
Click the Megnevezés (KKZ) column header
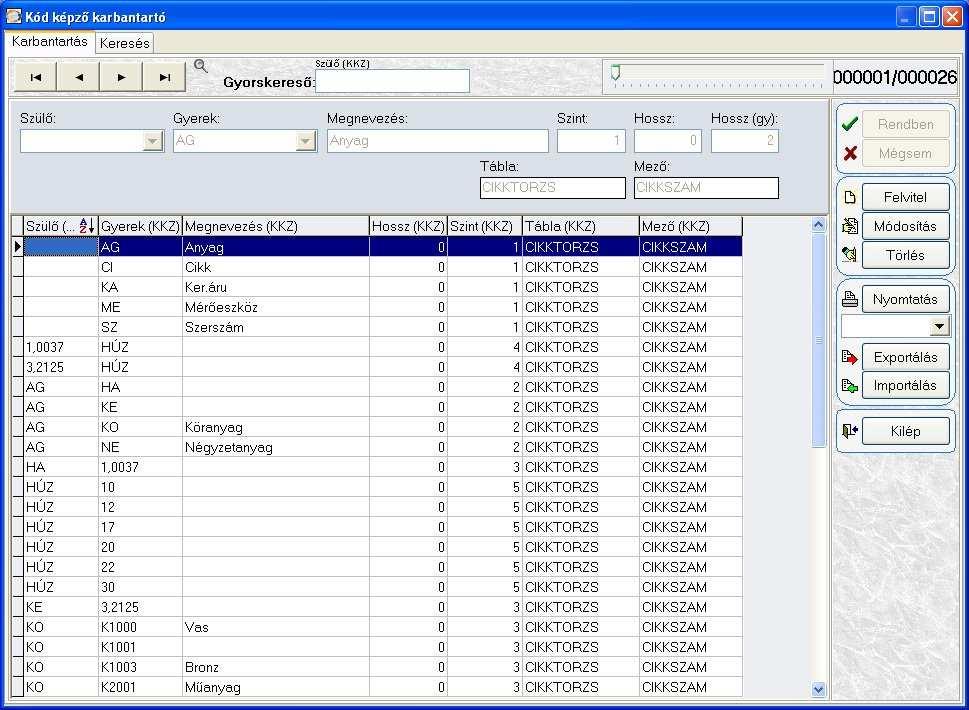[x=276, y=226]
